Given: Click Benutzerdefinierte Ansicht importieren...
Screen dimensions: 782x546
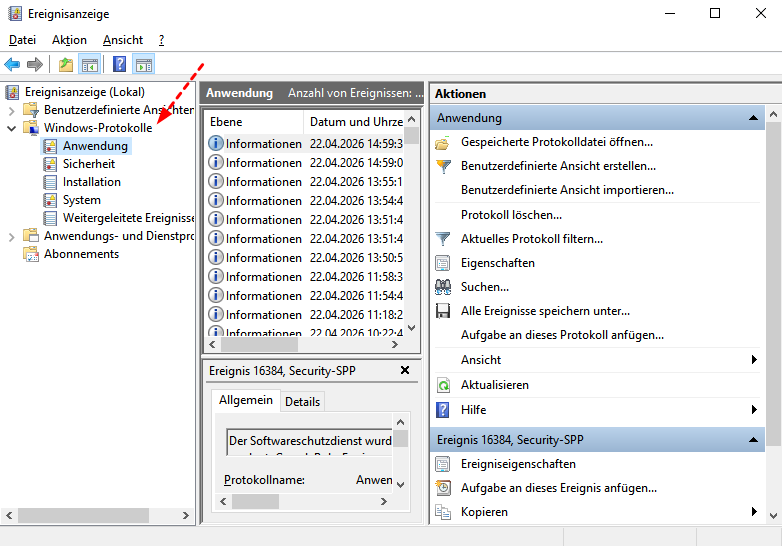Looking at the screenshot, I should coord(567,190).
